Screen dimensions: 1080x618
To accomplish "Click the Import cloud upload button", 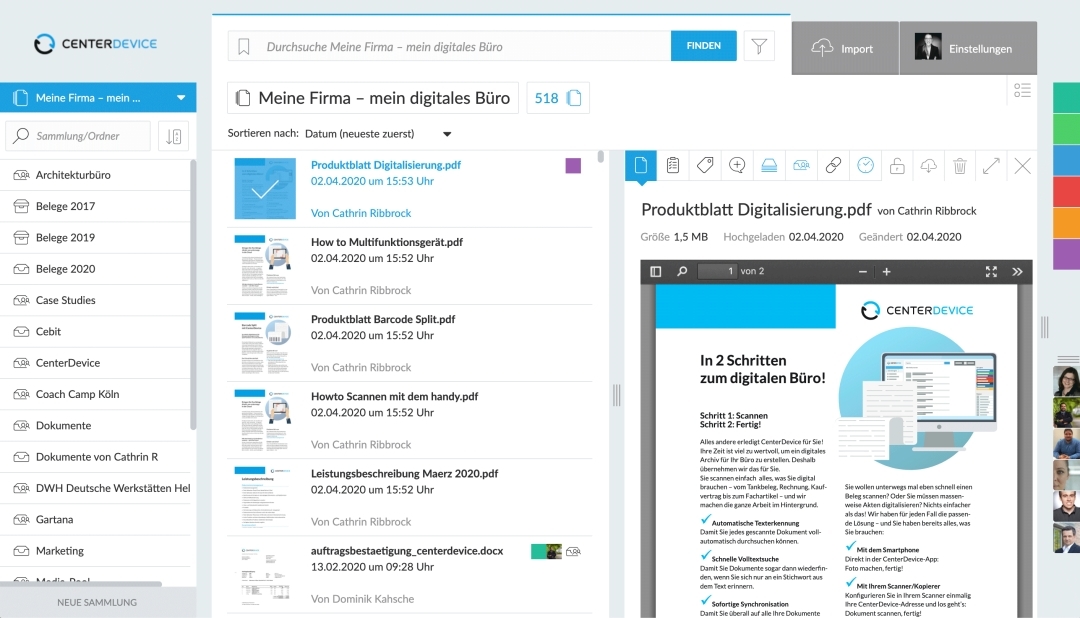I will click(x=844, y=48).
